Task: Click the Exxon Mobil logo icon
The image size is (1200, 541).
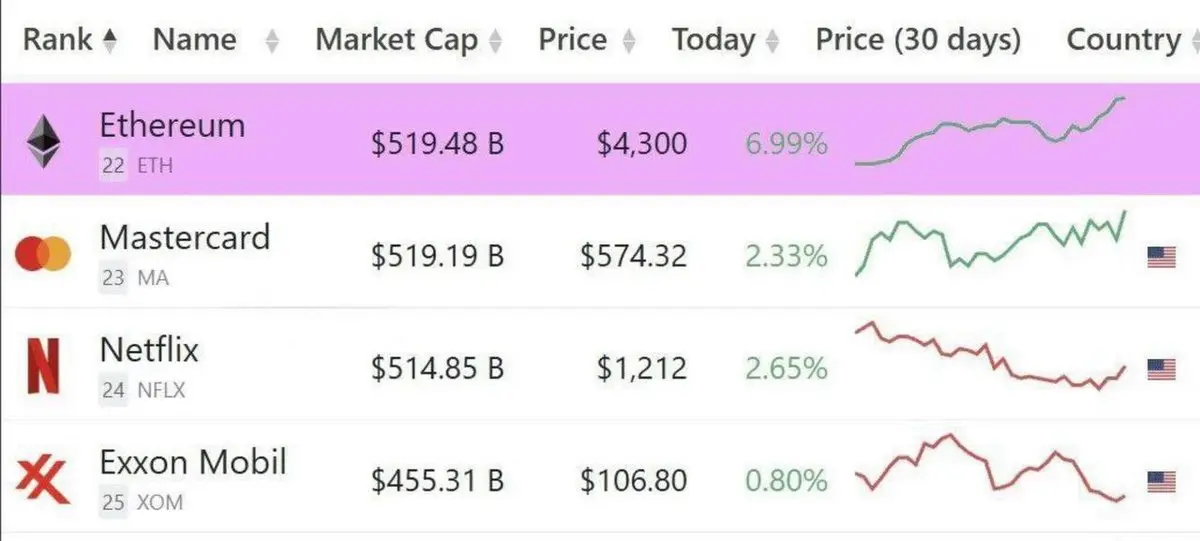Action: pos(43,480)
